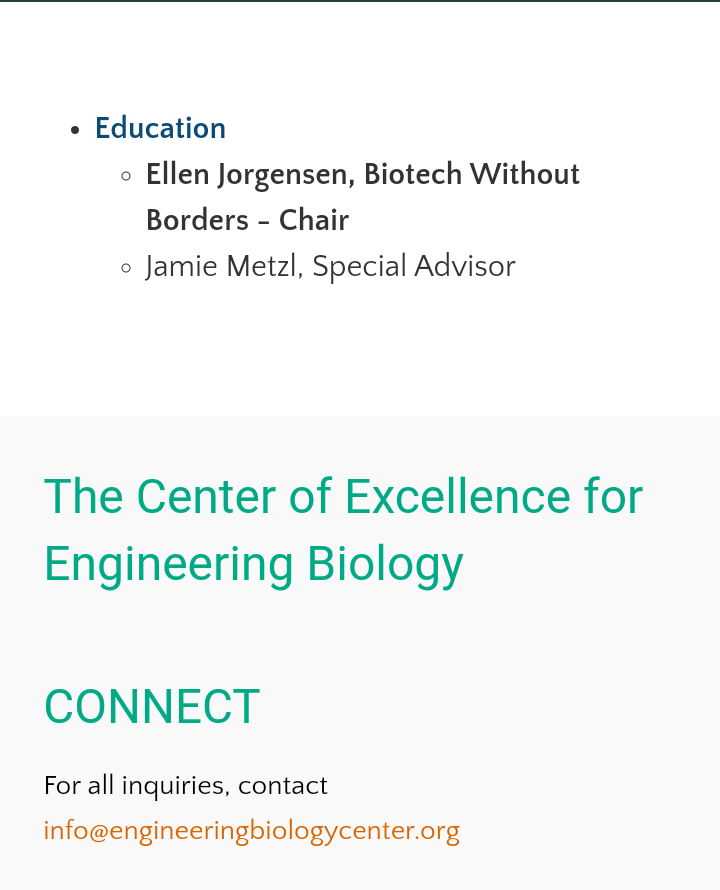Click hollow bullet beside Jamie Metzl

(126, 268)
